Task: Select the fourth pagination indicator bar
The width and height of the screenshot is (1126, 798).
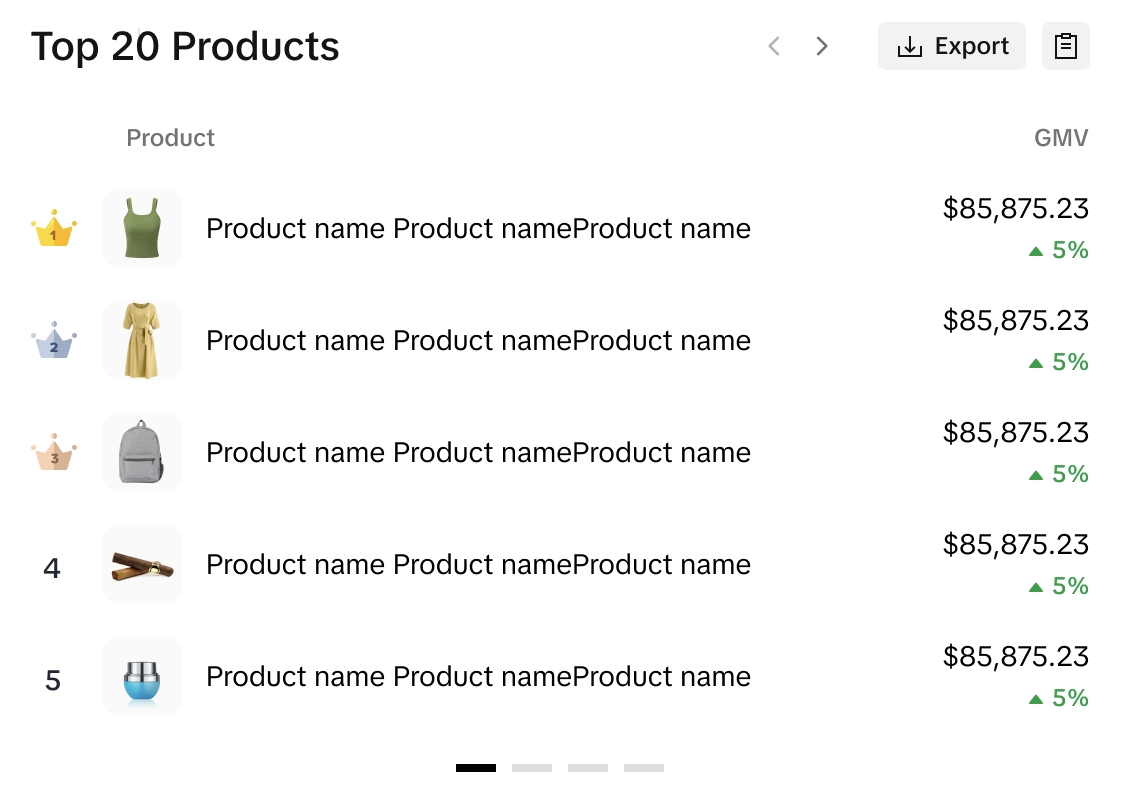Action: coord(644,768)
